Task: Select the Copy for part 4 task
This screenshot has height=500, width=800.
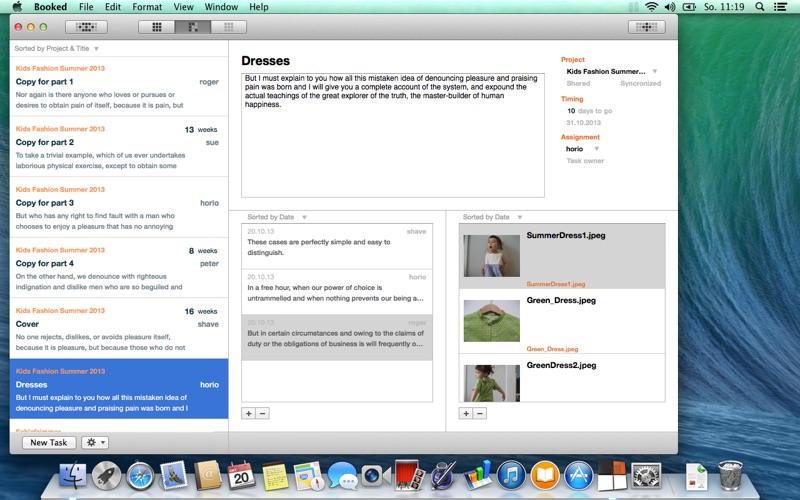Action: tap(119, 268)
